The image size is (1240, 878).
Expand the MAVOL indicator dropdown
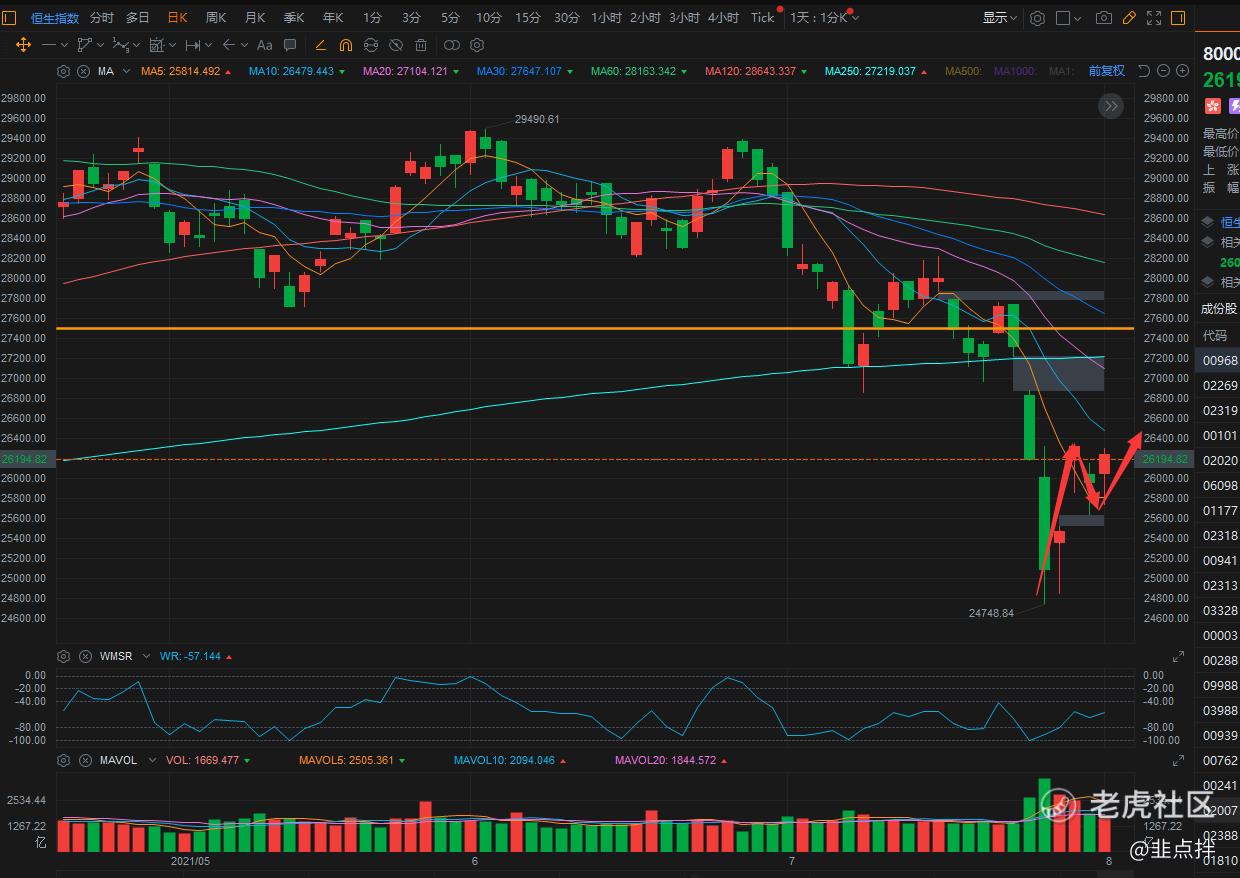tap(150, 760)
